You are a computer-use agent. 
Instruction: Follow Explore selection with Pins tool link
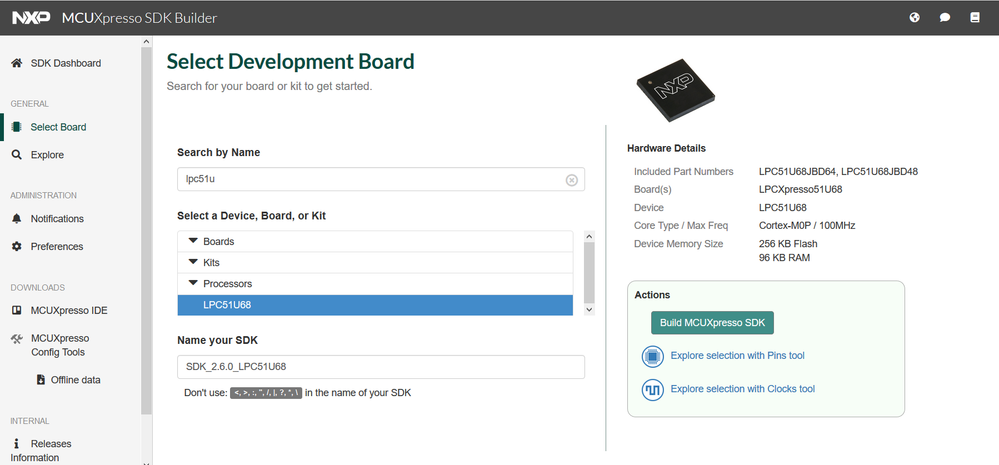[x=737, y=356]
